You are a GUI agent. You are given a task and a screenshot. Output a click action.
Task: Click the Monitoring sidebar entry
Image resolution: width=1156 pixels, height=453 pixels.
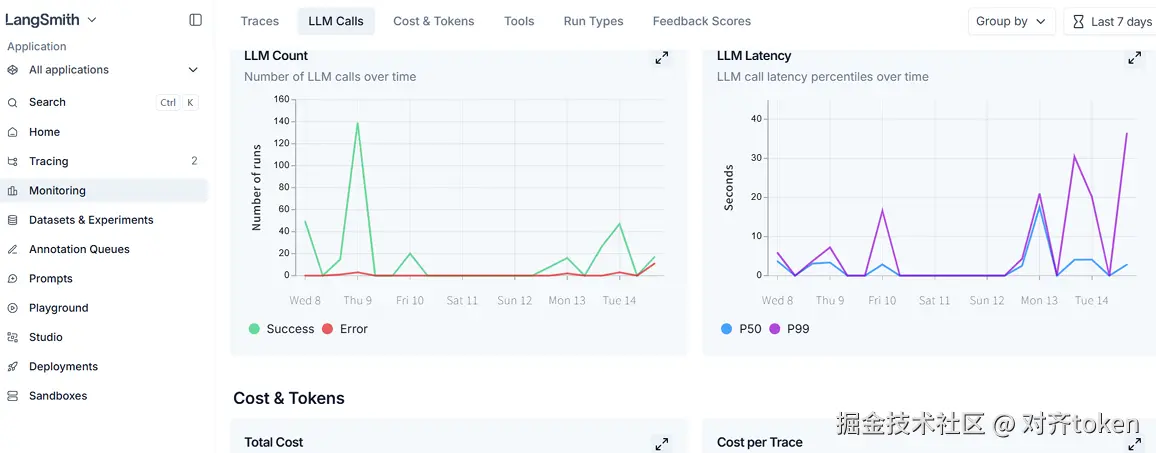(103, 191)
